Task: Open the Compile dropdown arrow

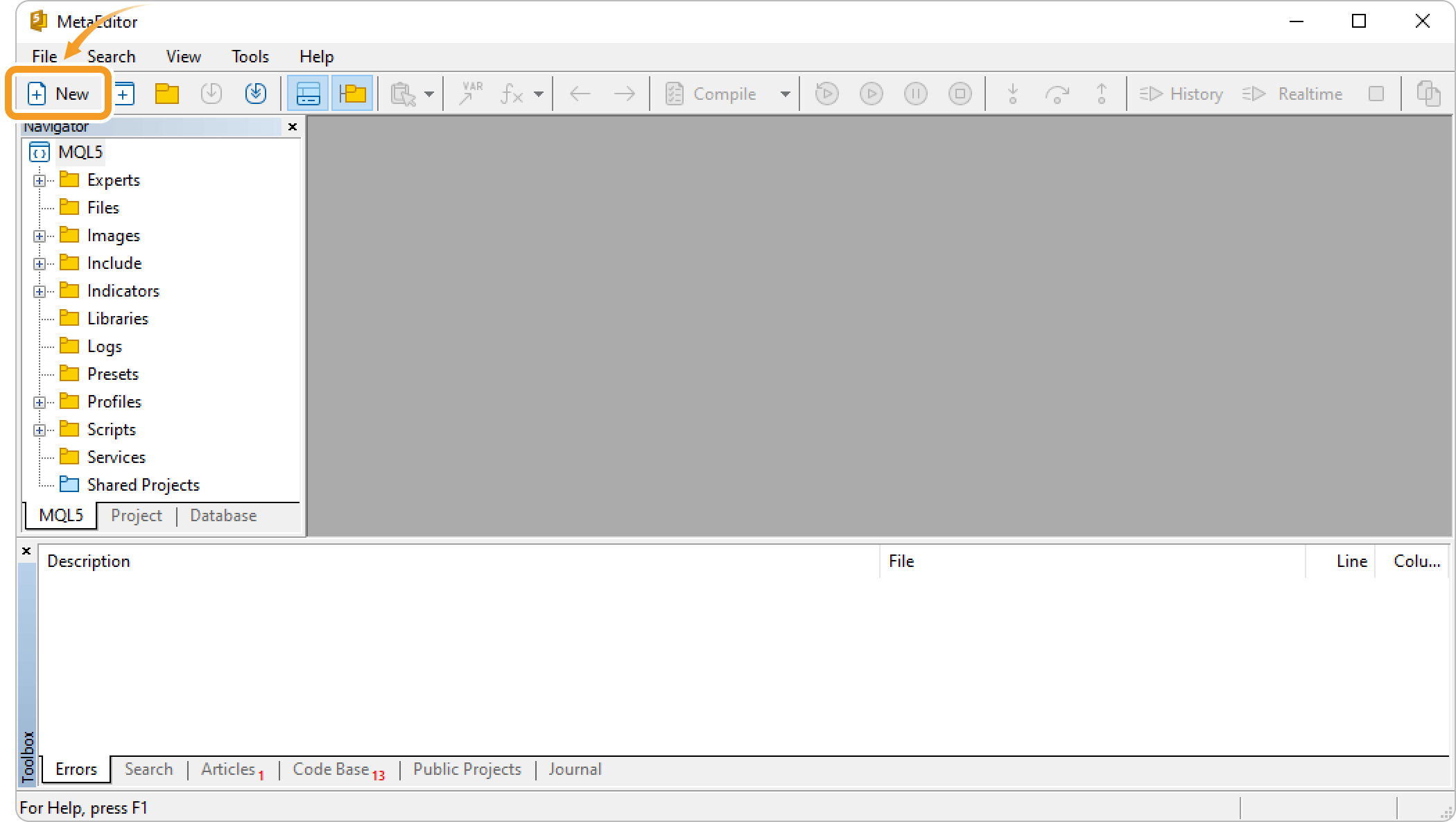Action: [x=785, y=94]
